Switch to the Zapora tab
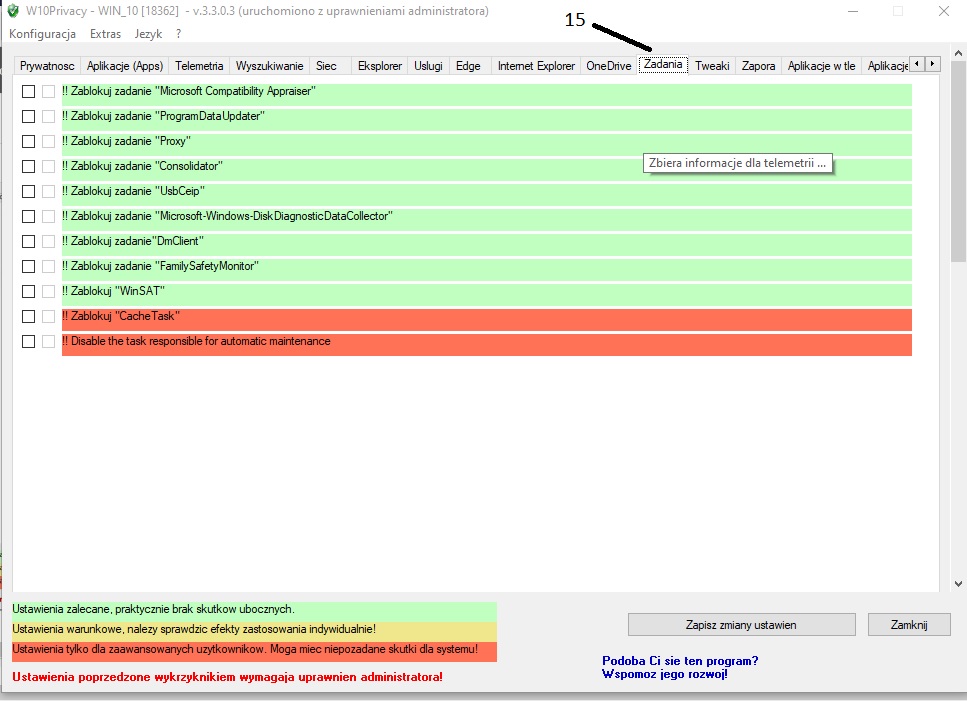 coord(759,66)
